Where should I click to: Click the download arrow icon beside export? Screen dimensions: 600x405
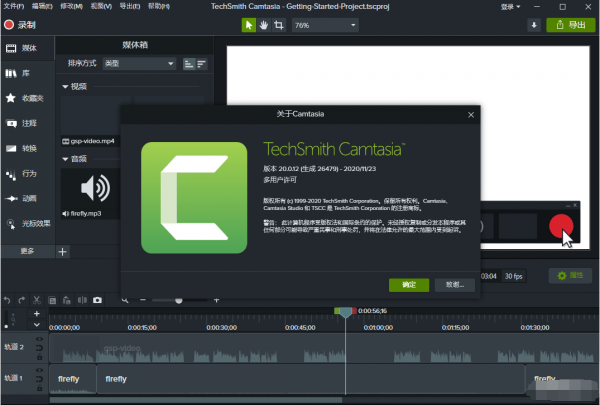click(533, 25)
